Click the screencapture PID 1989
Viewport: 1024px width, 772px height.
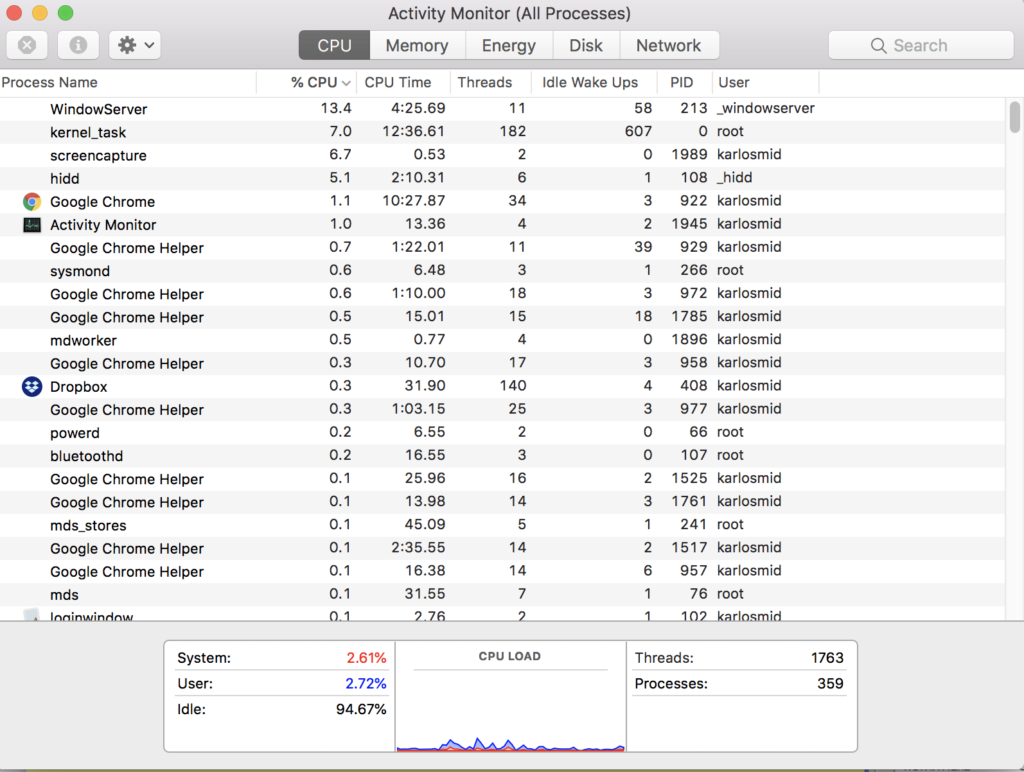(689, 155)
